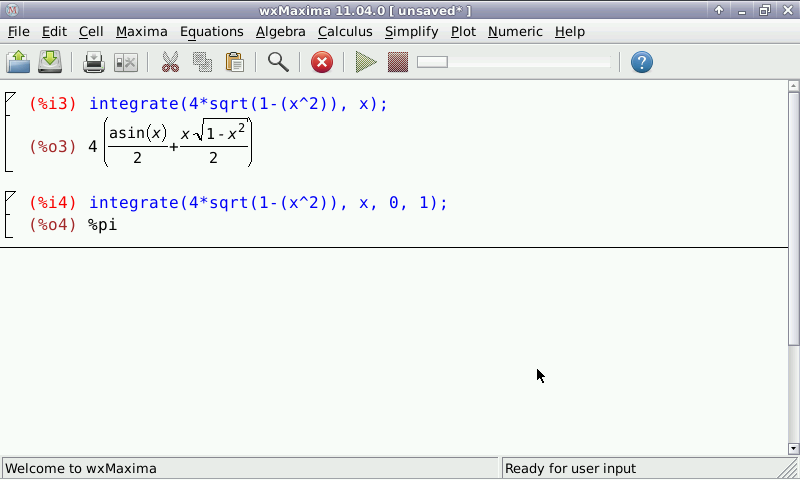Open the Help question mark icon
This screenshot has height=480, width=800.
pos(642,63)
